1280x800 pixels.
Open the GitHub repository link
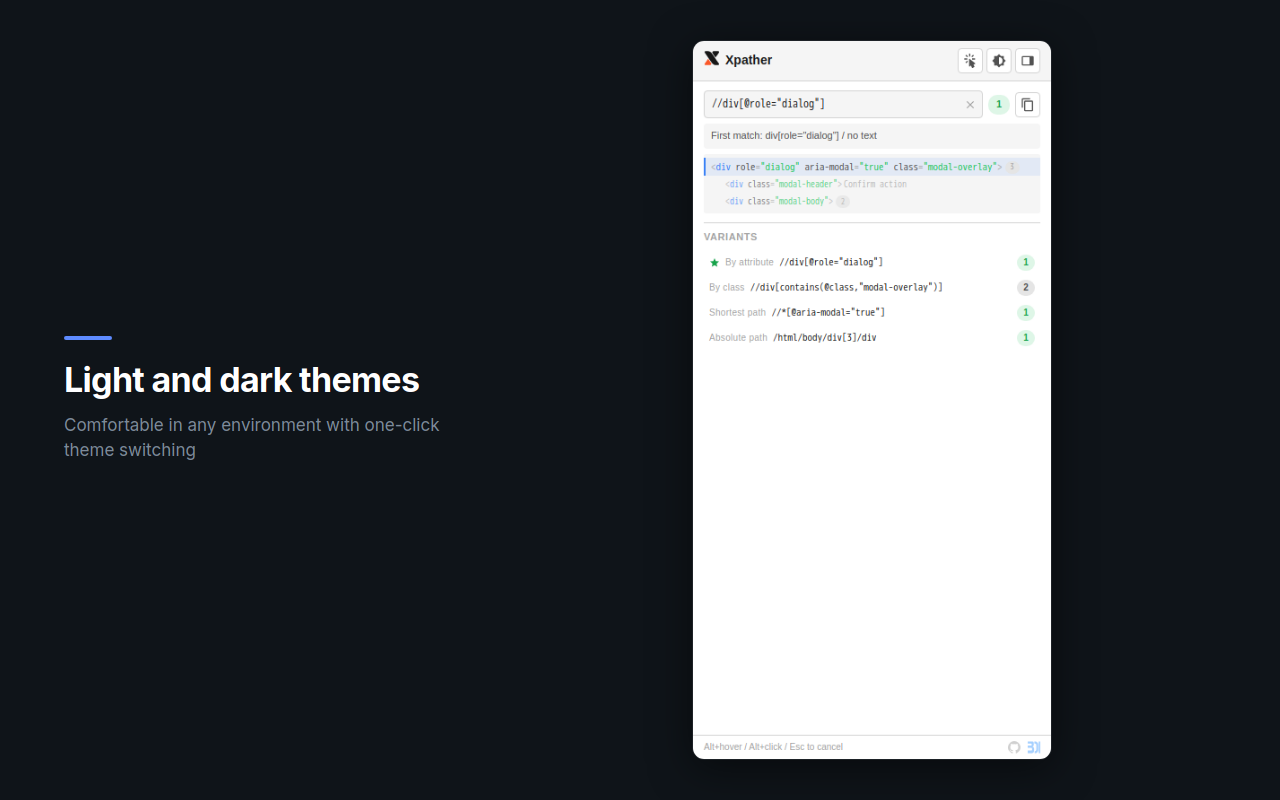click(x=1014, y=747)
